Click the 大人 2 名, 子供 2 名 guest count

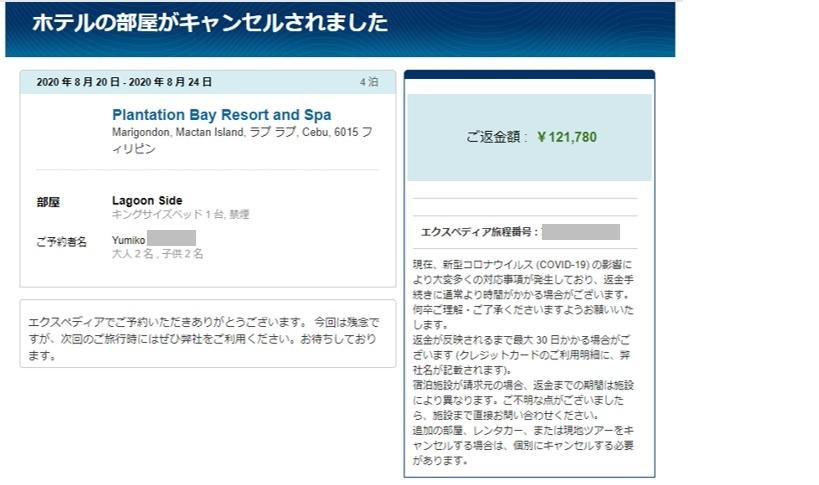click(x=157, y=254)
